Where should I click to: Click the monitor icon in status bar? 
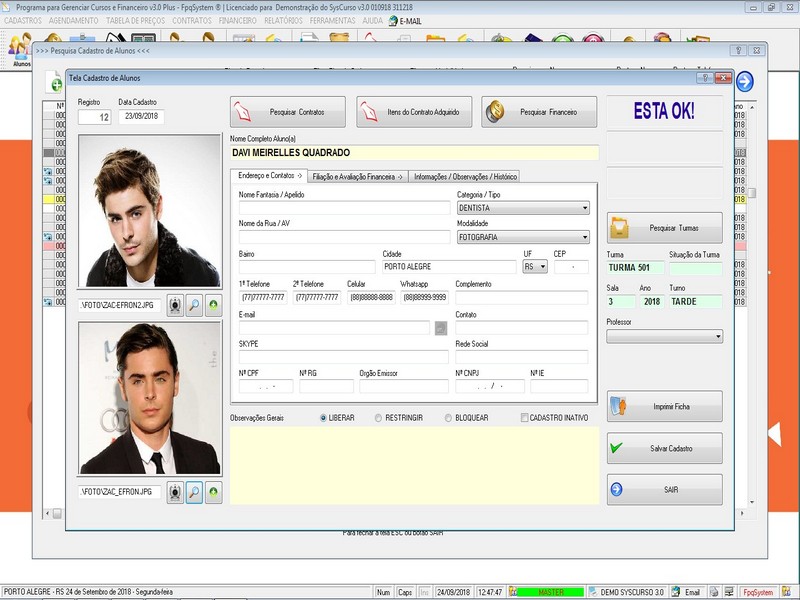coord(729,592)
